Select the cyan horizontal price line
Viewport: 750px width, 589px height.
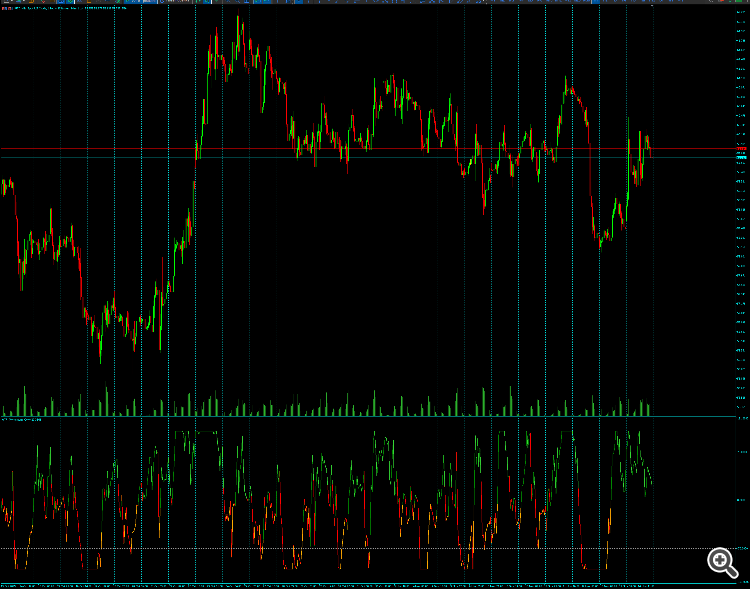pos(367,157)
